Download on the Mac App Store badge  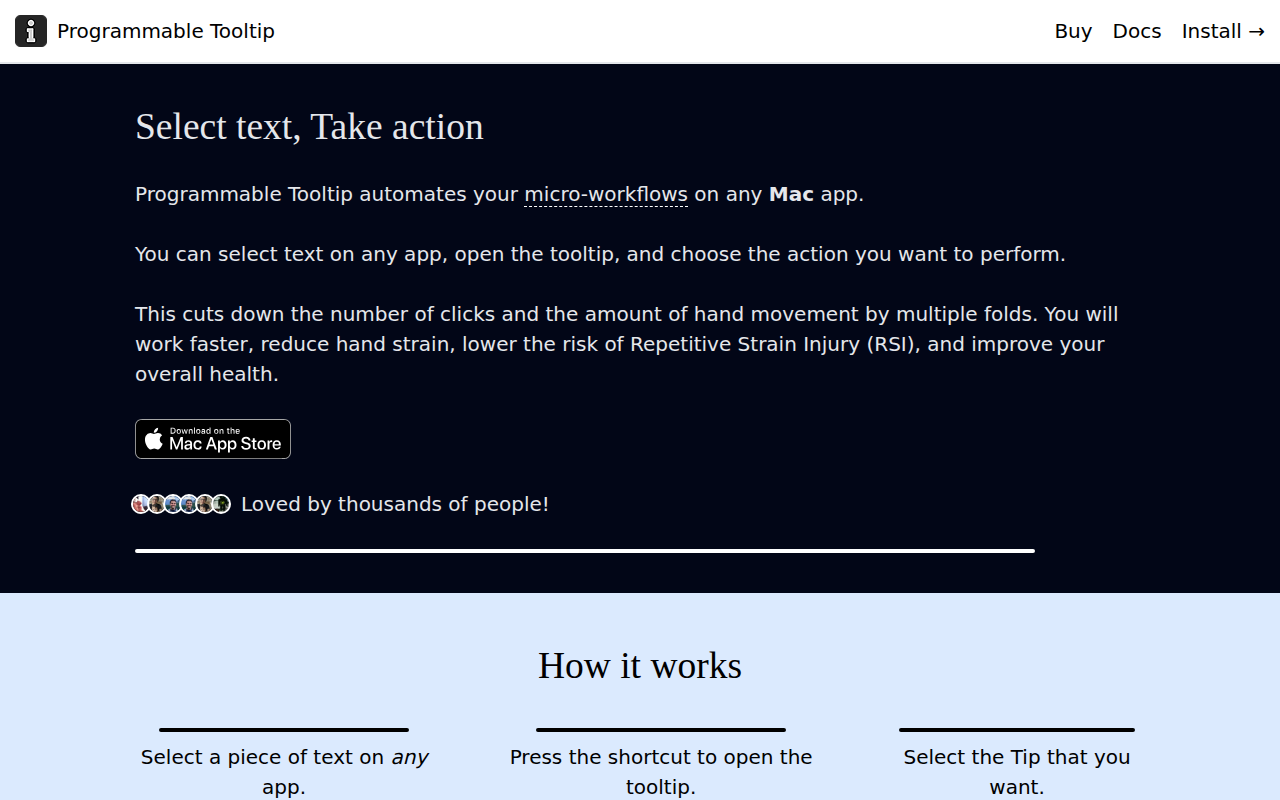(213, 439)
